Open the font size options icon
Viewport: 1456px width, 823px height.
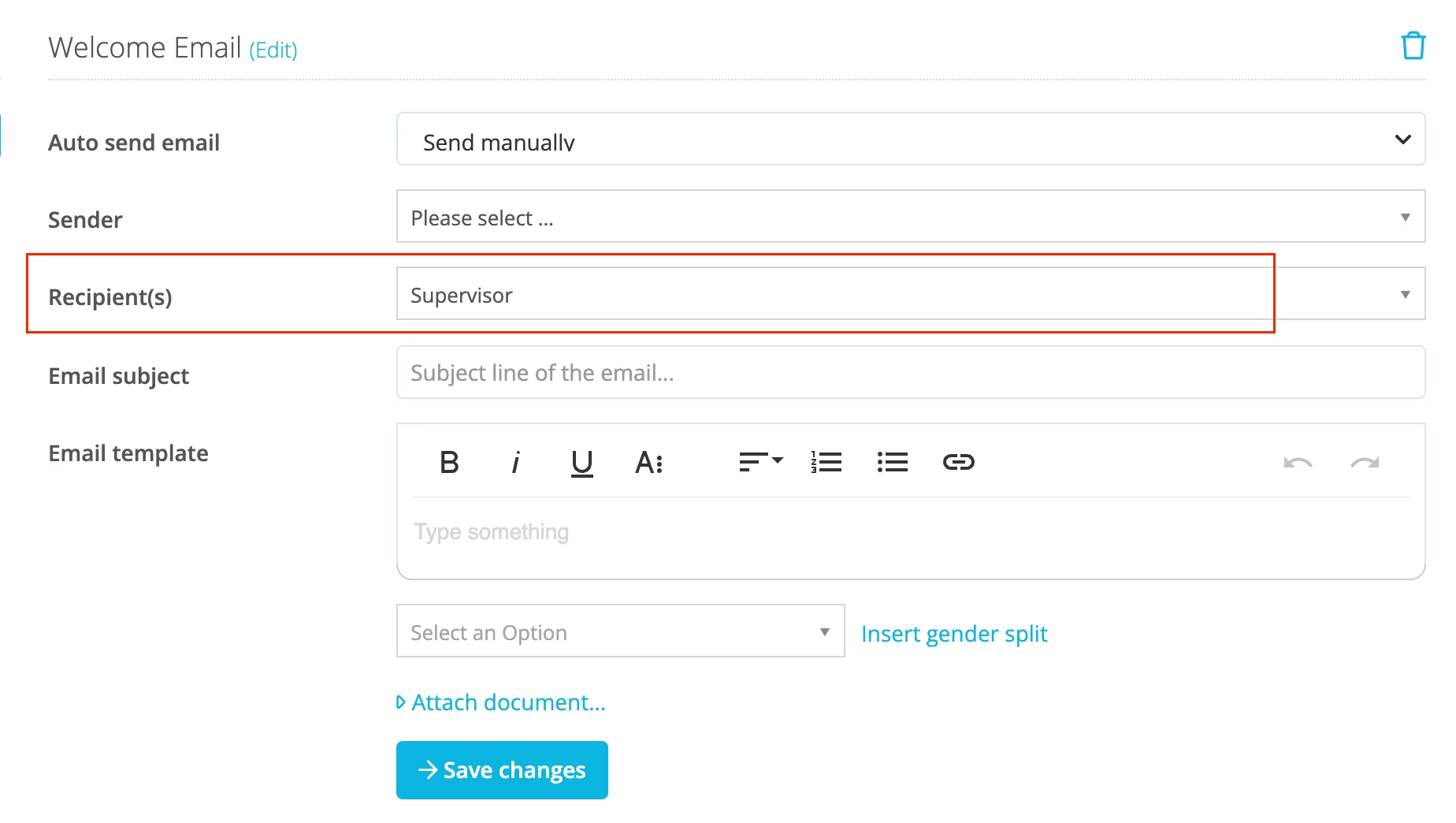click(648, 462)
